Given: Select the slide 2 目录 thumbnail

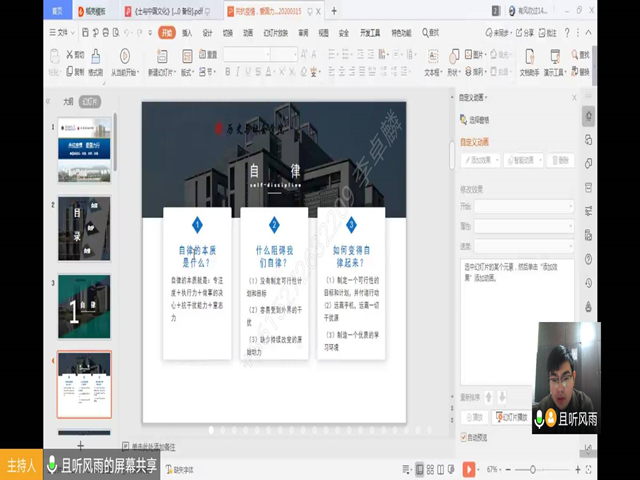Looking at the screenshot, I should tap(84, 228).
